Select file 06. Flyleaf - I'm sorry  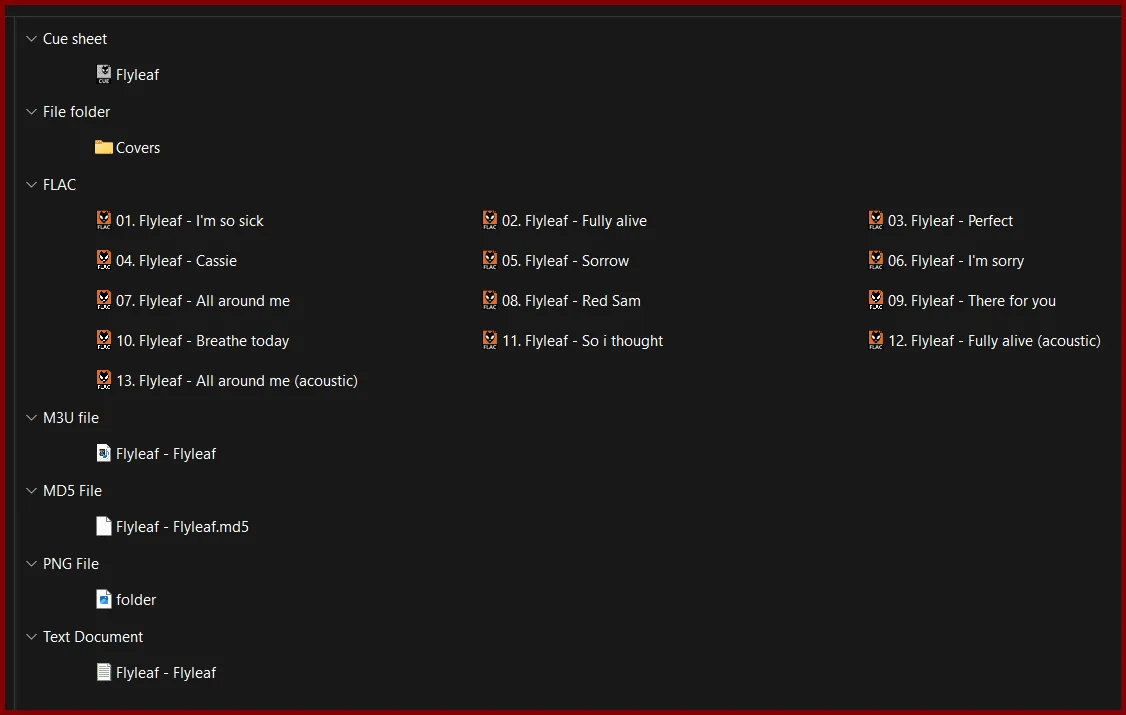(x=956, y=261)
